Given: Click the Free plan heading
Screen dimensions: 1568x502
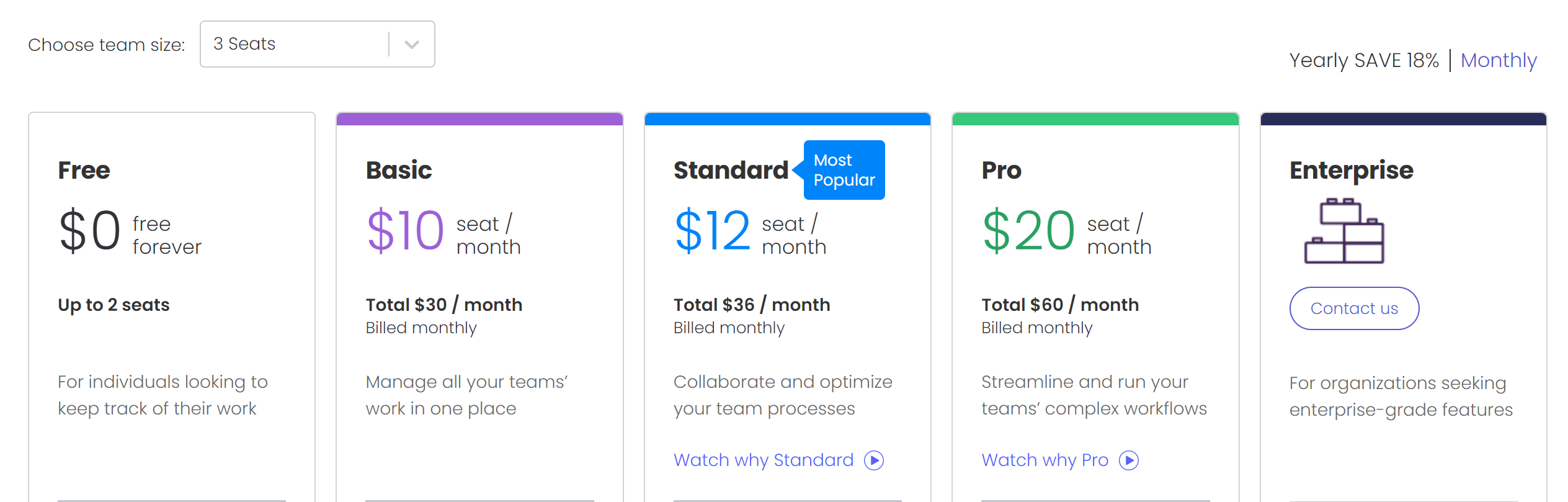Looking at the screenshot, I should [x=83, y=169].
